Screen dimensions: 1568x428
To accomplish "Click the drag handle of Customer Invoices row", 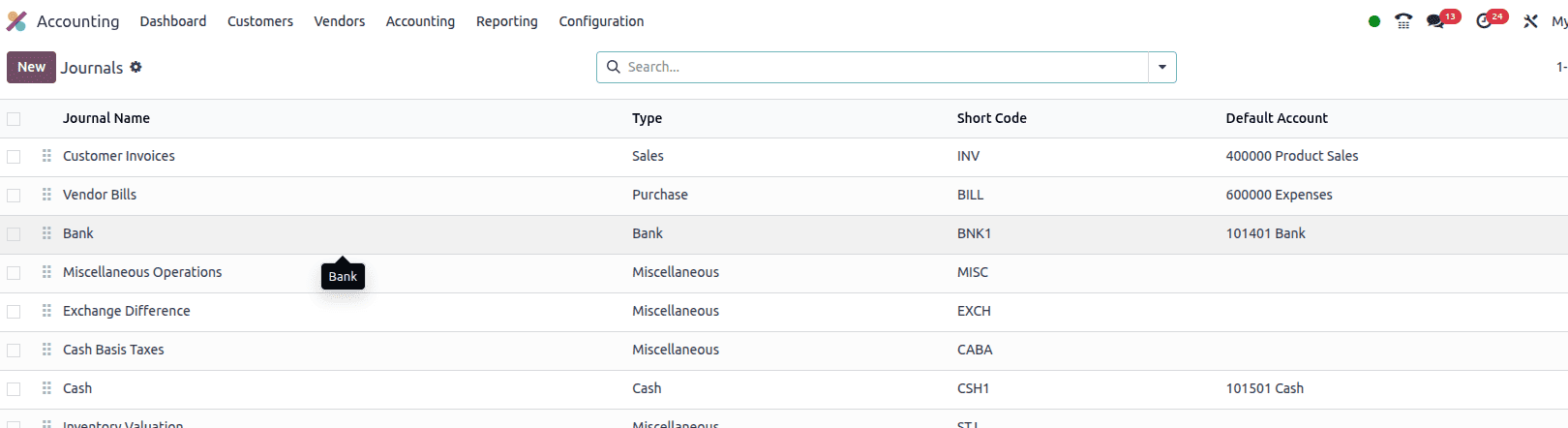I will pyautogui.click(x=46, y=156).
